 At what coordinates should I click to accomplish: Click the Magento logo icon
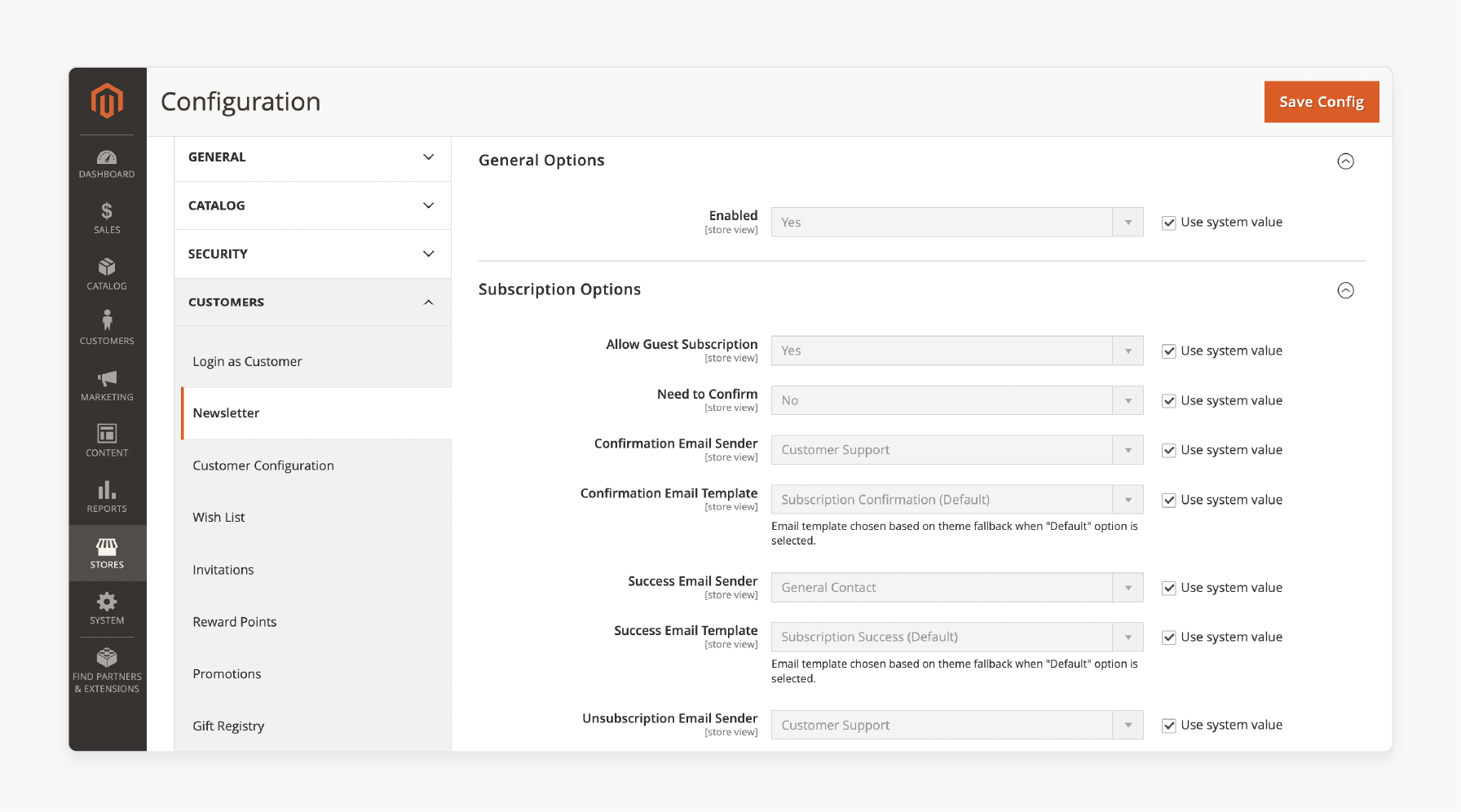click(x=107, y=100)
